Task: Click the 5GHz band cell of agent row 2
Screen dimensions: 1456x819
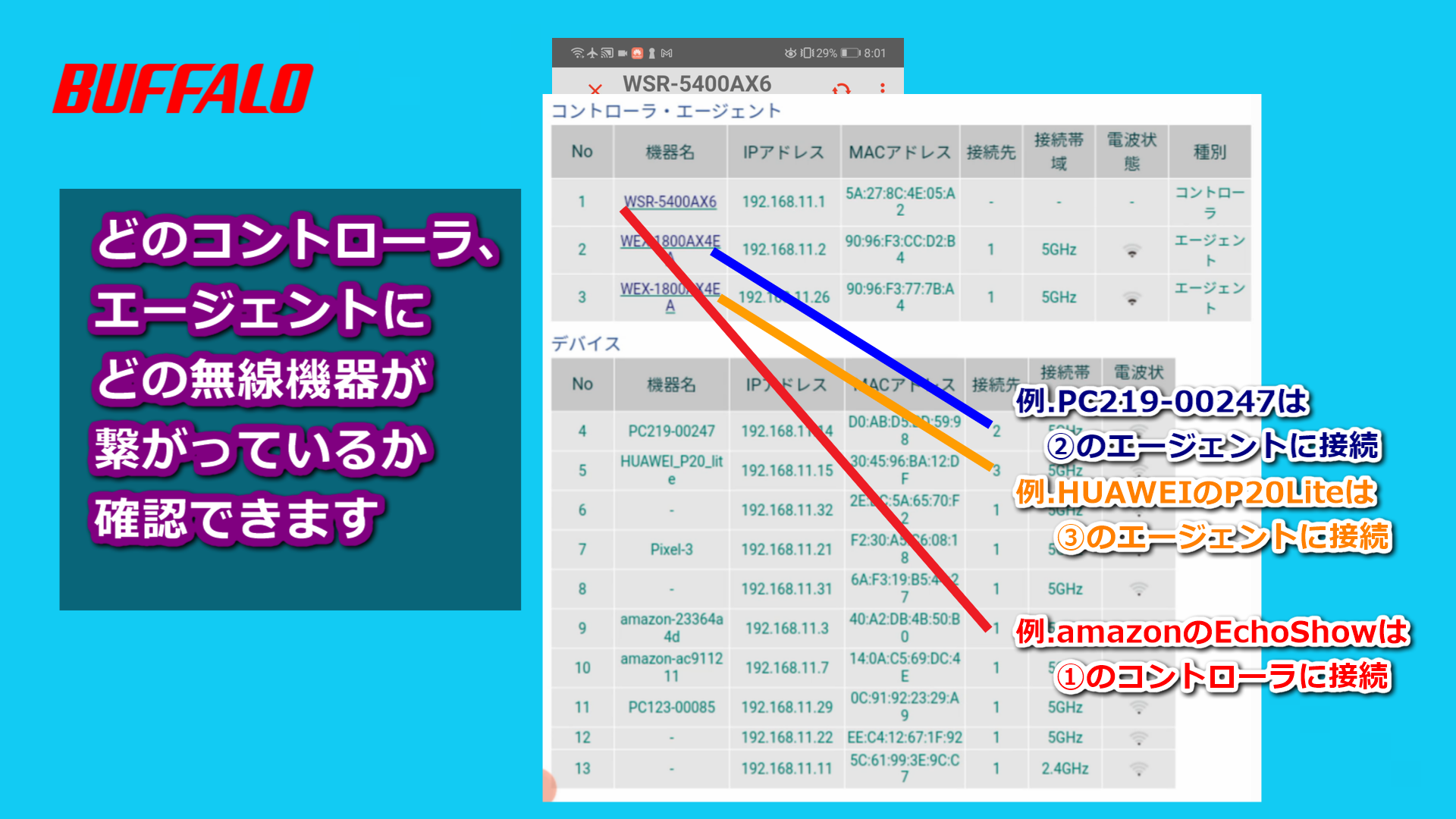Action: [1059, 249]
